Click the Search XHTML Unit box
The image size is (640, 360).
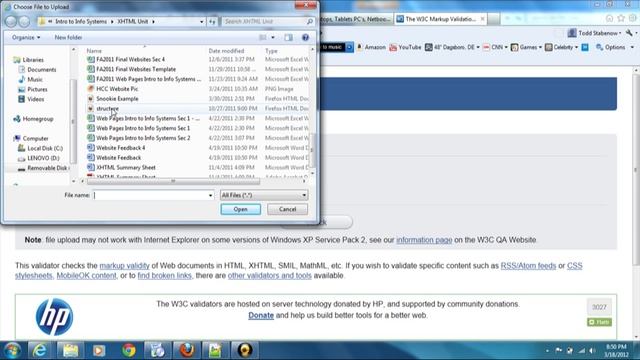pos(268,22)
